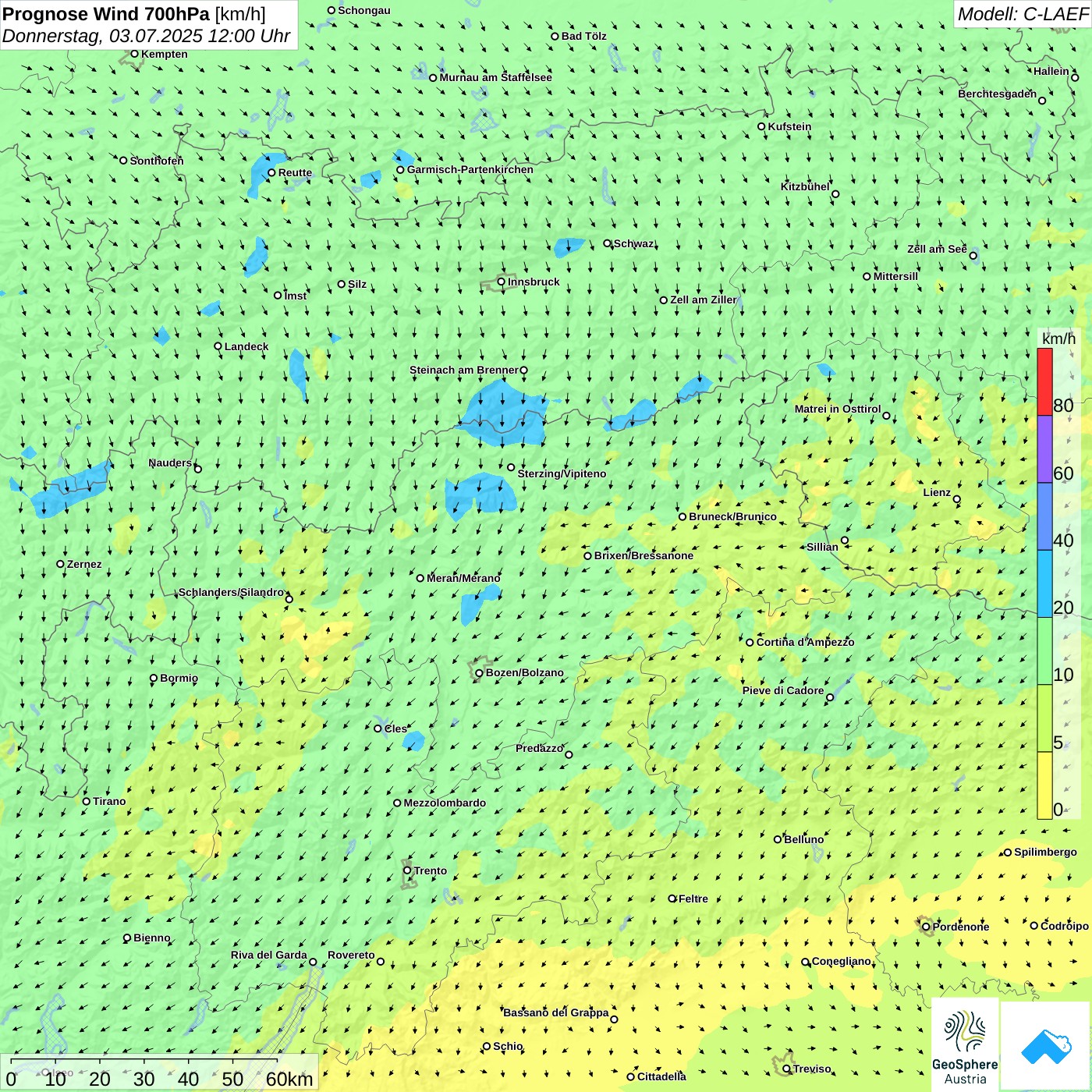Click the 'Meran/Merano' label
Viewport: 1092px width, 1092px height.
click(463, 578)
